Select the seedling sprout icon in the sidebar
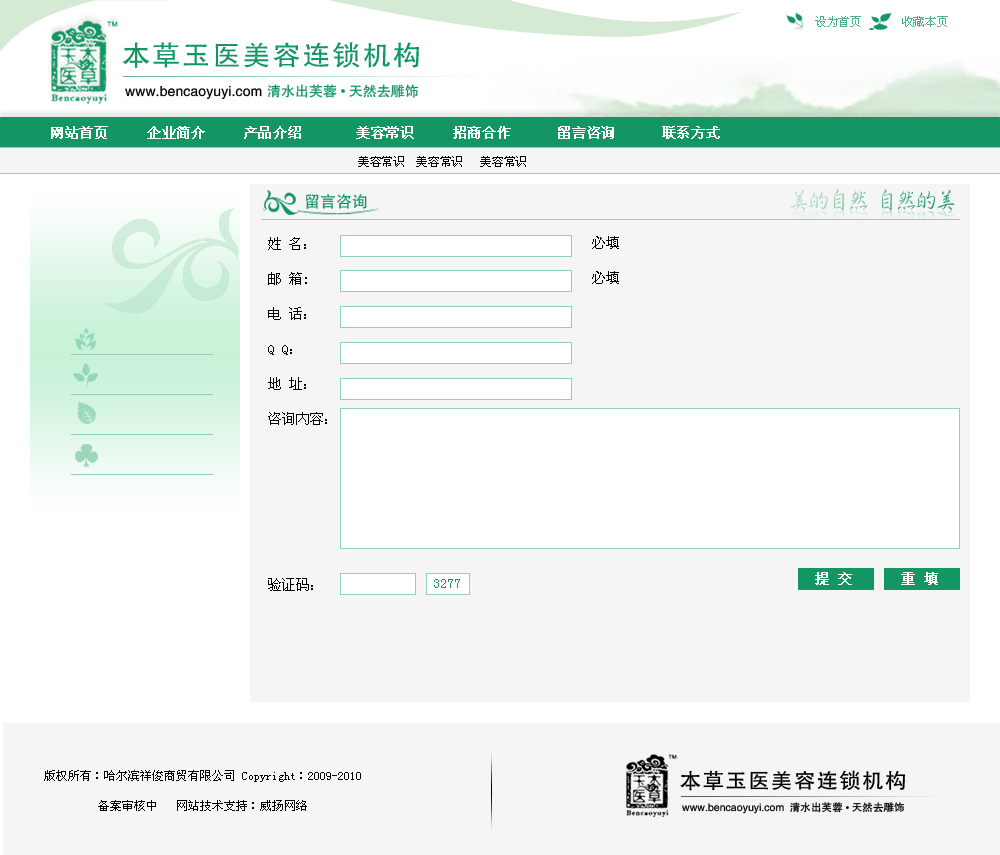 pyautogui.click(x=86, y=375)
